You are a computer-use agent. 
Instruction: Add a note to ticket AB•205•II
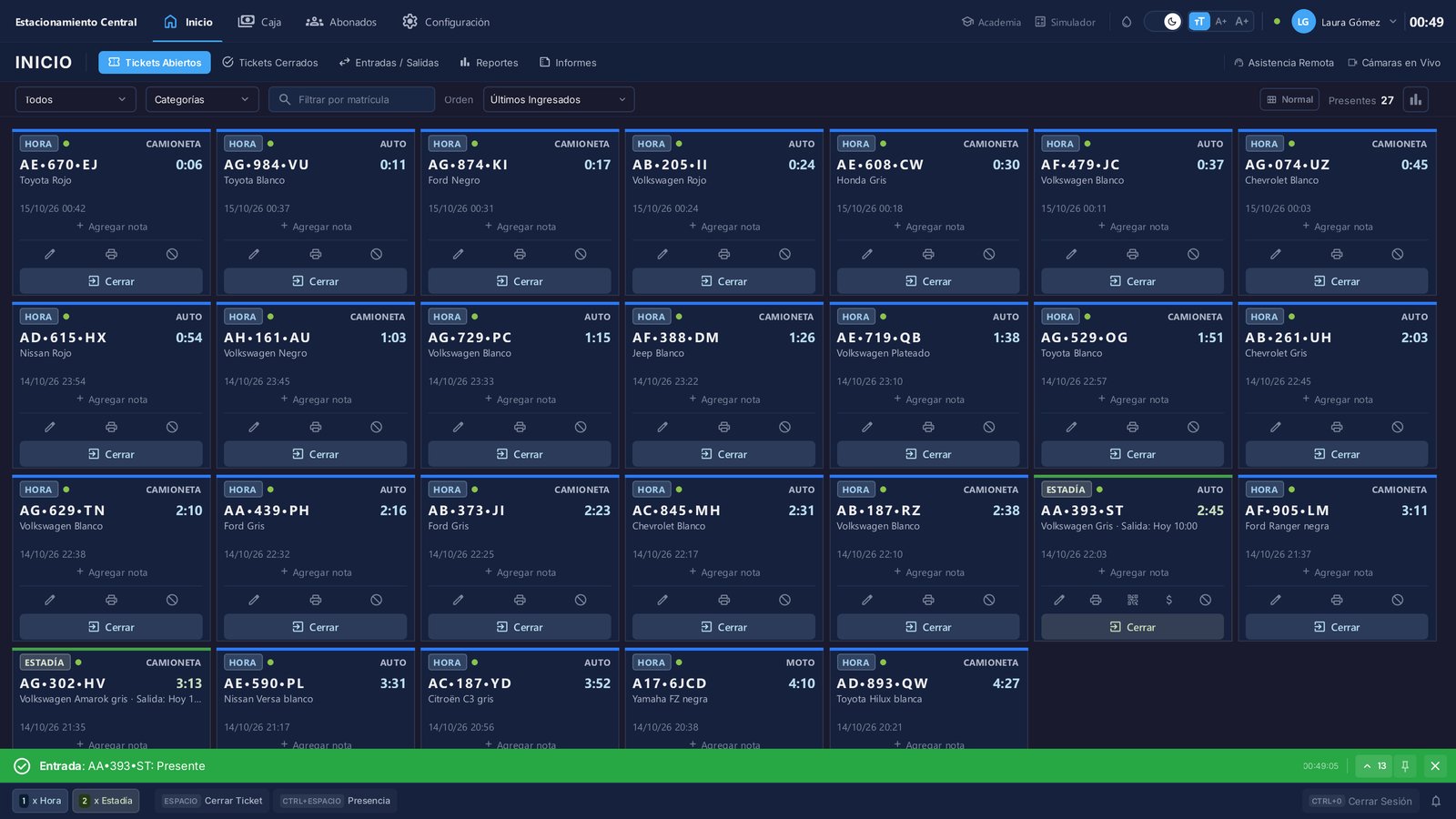tap(723, 227)
